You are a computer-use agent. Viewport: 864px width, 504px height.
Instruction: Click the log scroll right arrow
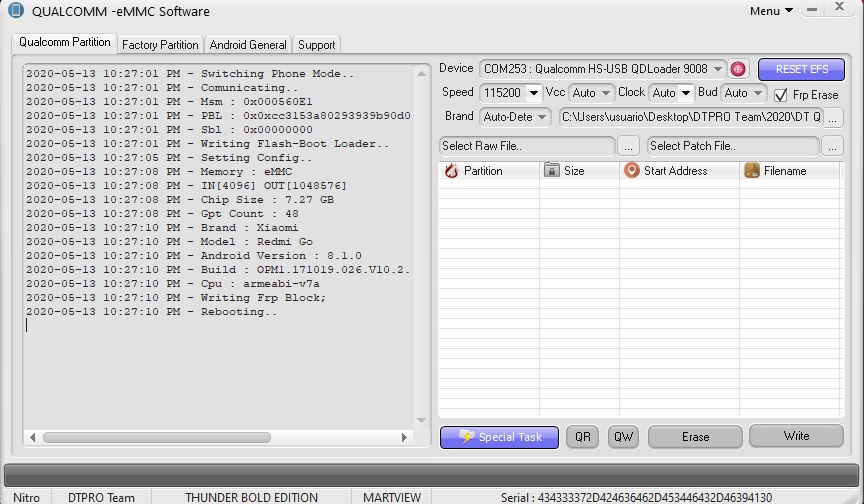[404, 437]
